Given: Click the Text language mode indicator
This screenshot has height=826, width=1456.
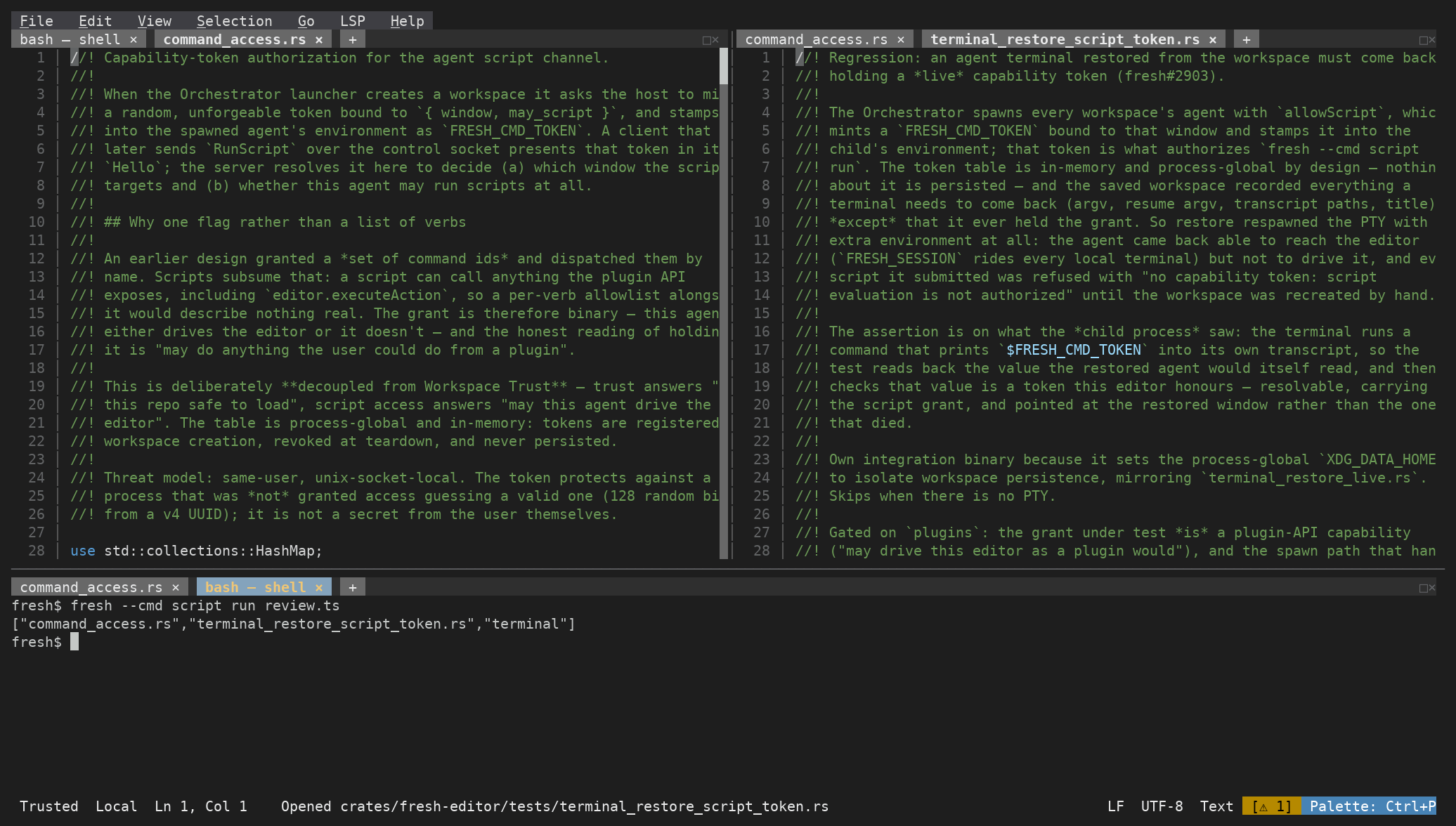Looking at the screenshot, I should point(1216,806).
